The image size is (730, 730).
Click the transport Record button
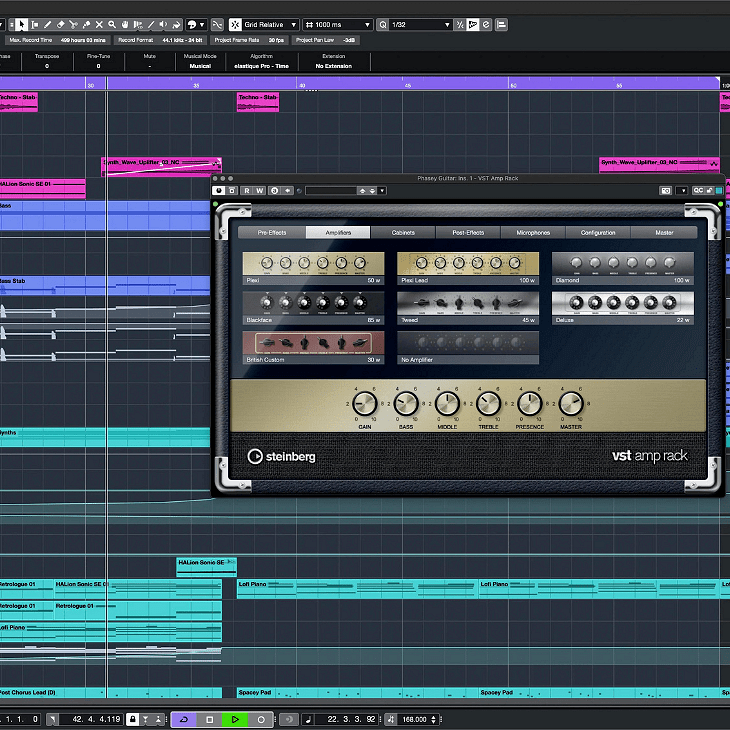coord(261,719)
